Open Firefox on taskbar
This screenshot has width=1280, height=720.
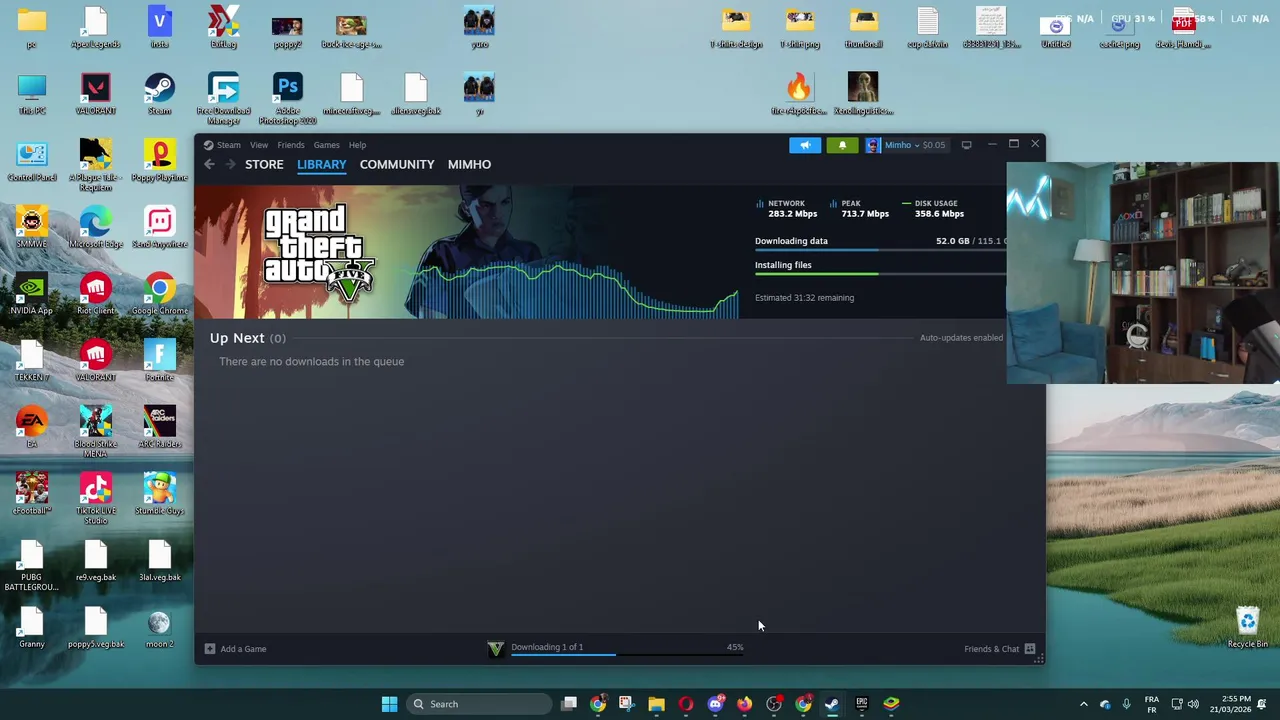[x=744, y=704]
